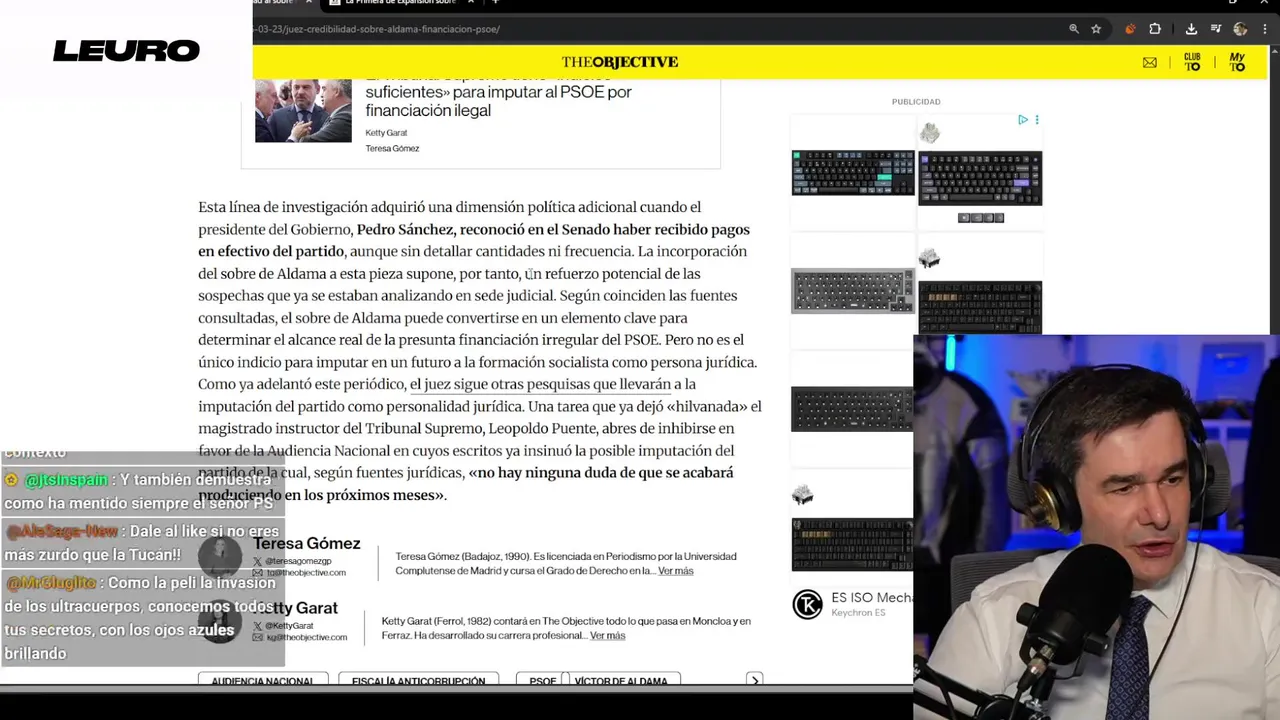Open the Chrome three-dot menu
Image resolution: width=1280 pixels, height=720 pixels.
pos(1264,29)
